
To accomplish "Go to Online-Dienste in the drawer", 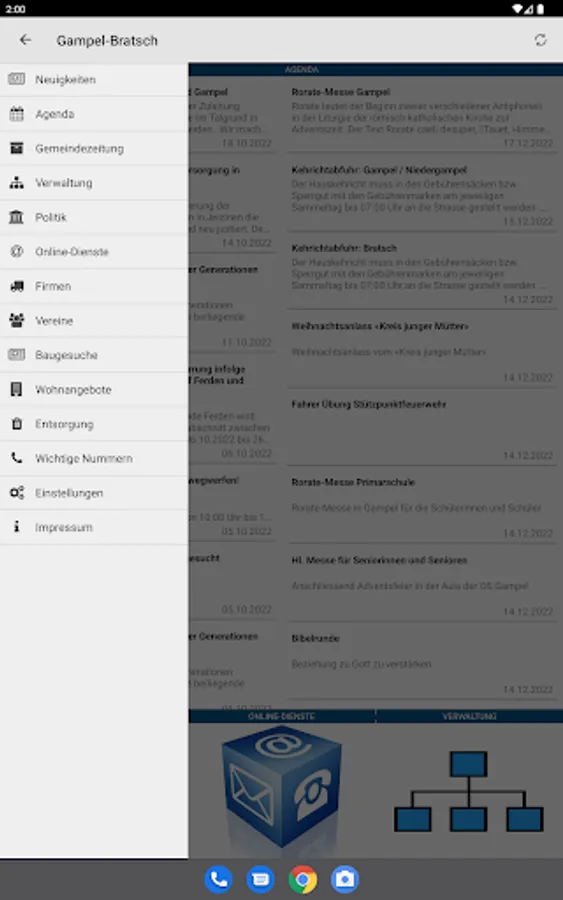I will 94,252.
